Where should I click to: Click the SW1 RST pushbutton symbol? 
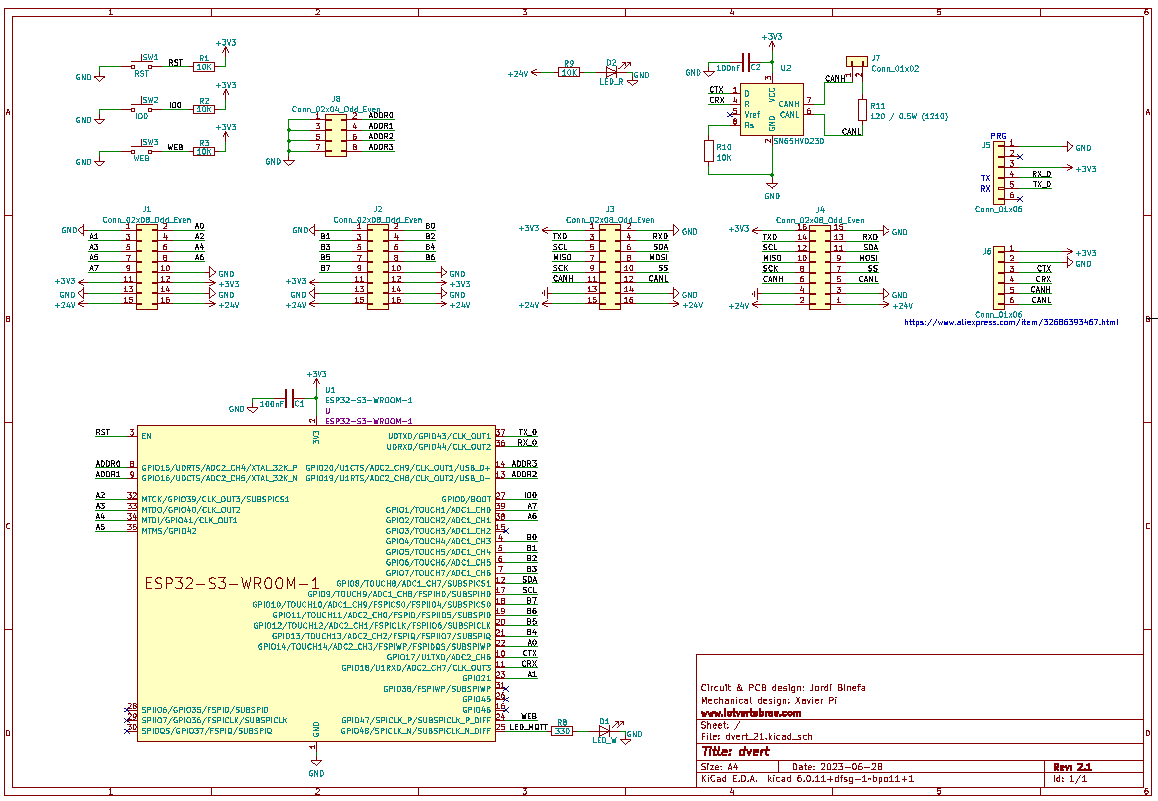(141, 66)
